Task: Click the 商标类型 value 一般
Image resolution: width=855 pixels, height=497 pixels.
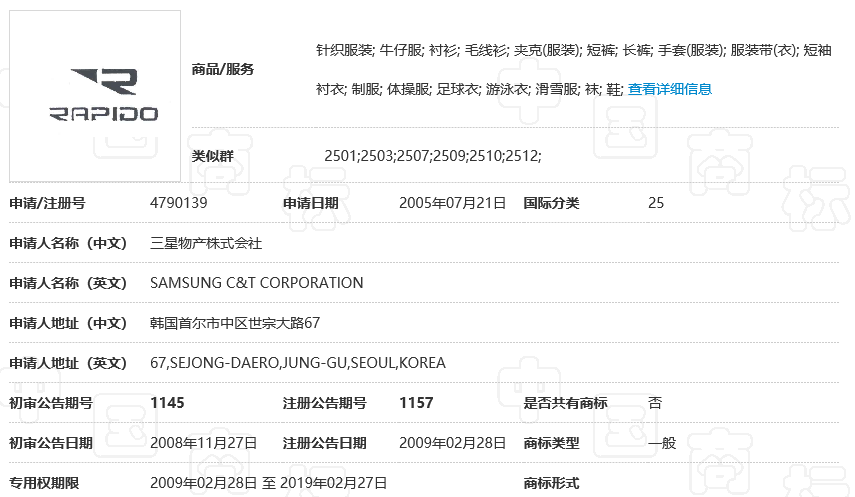Action: point(662,443)
